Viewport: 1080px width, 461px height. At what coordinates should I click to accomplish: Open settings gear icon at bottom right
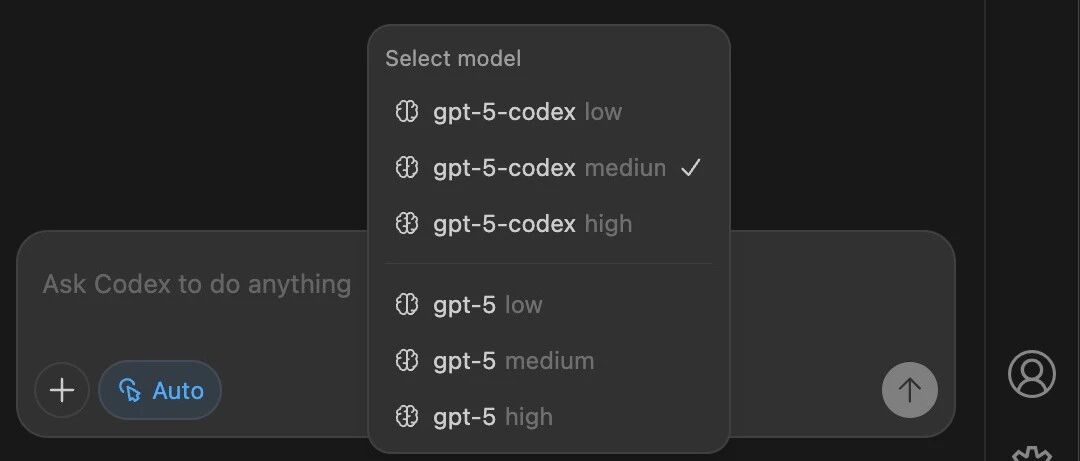[1031, 454]
